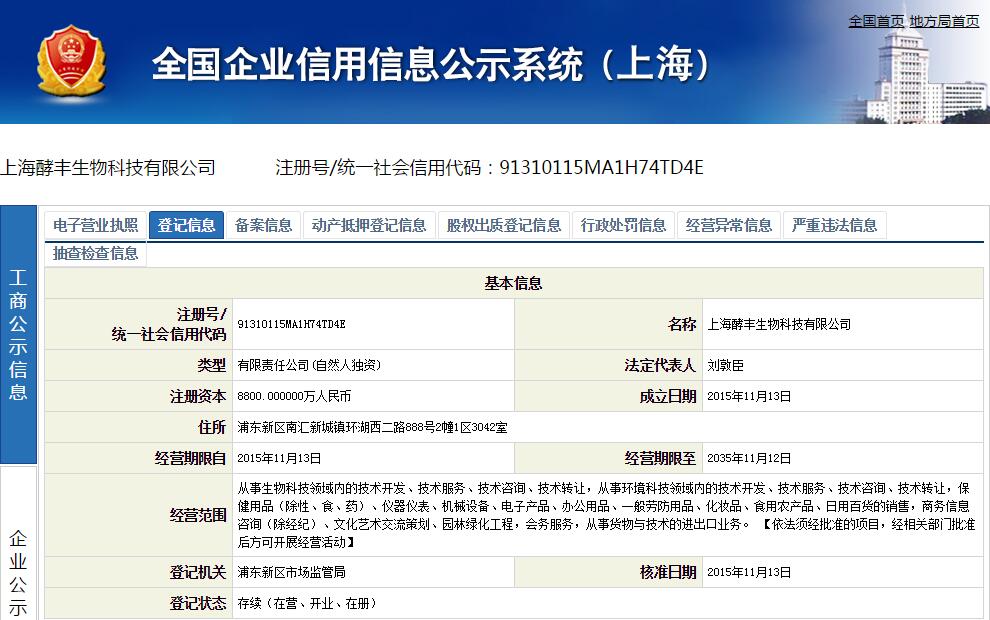Click the national emblem badge logo
Viewport: 990px width, 620px height.
tap(70, 63)
